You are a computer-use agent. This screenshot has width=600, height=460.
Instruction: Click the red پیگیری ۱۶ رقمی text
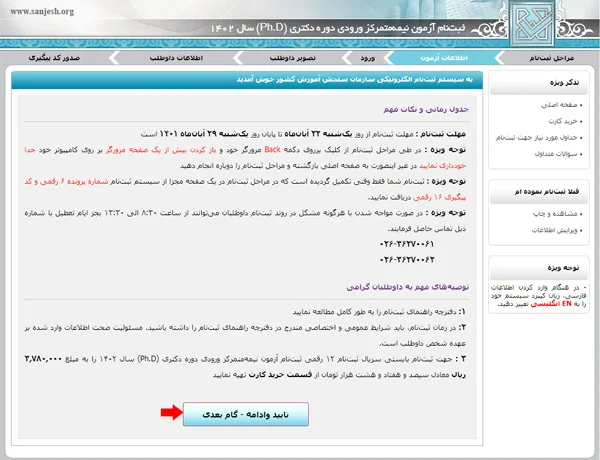439,197
